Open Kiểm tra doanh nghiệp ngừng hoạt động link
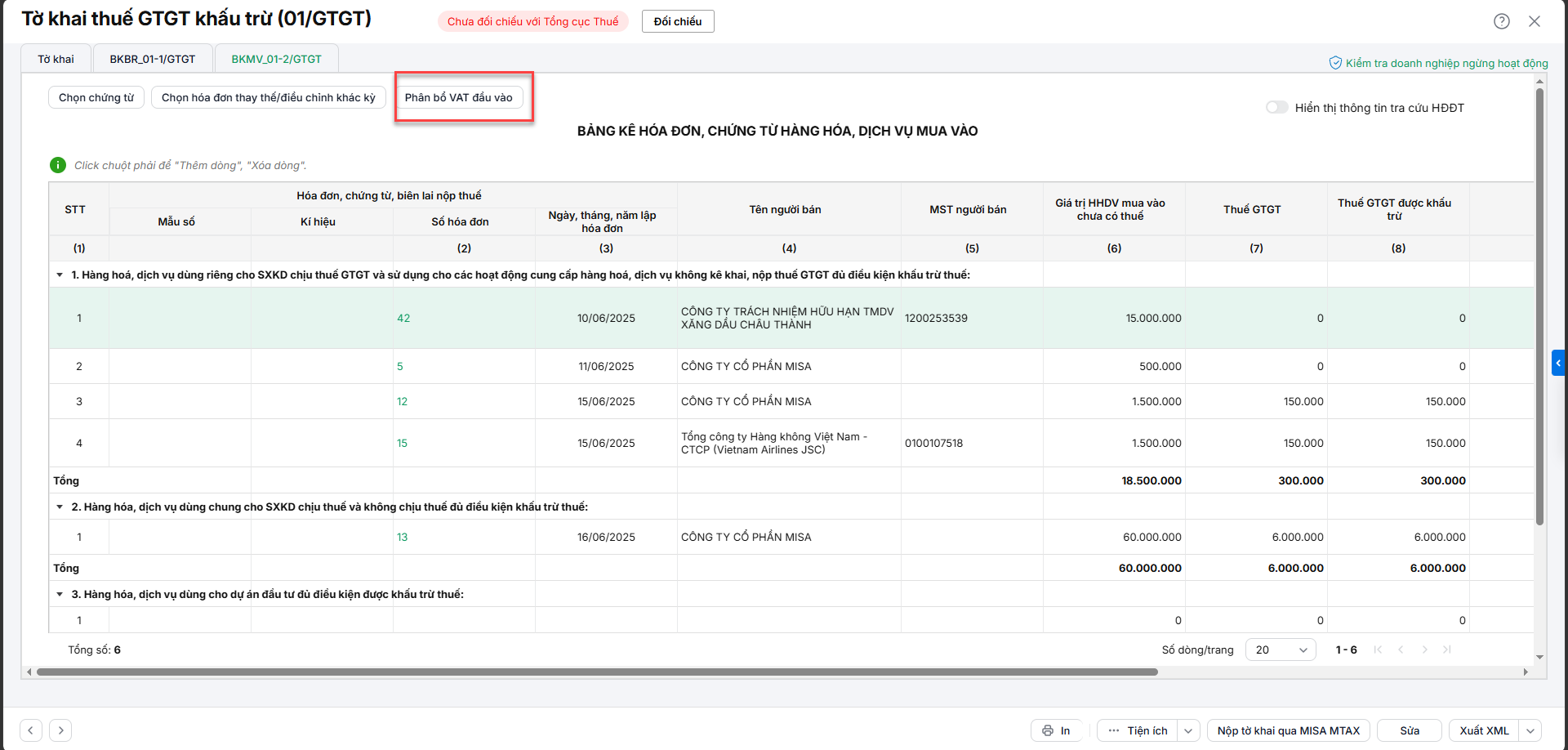This screenshot has height=750, width=1568. (x=1446, y=63)
